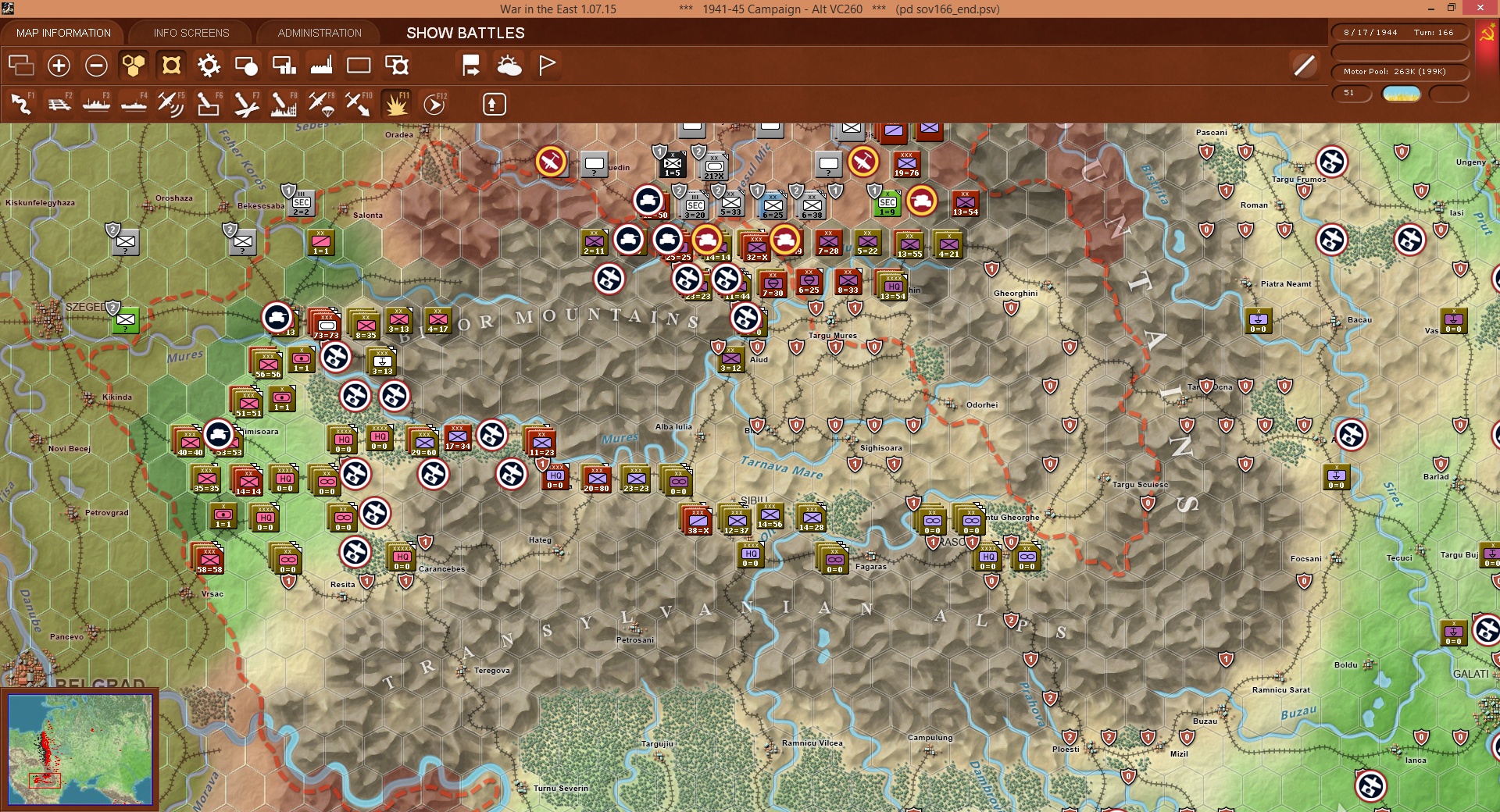Select Bomb City mode (F8)

pyautogui.click(x=284, y=104)
